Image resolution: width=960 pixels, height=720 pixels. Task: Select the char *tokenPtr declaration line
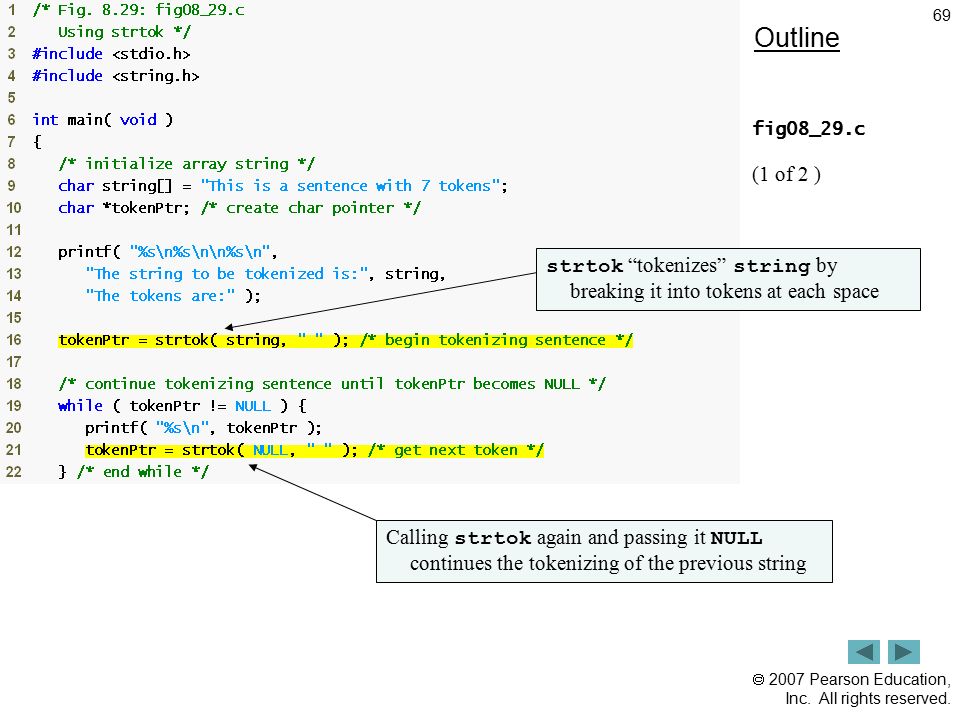239,208
